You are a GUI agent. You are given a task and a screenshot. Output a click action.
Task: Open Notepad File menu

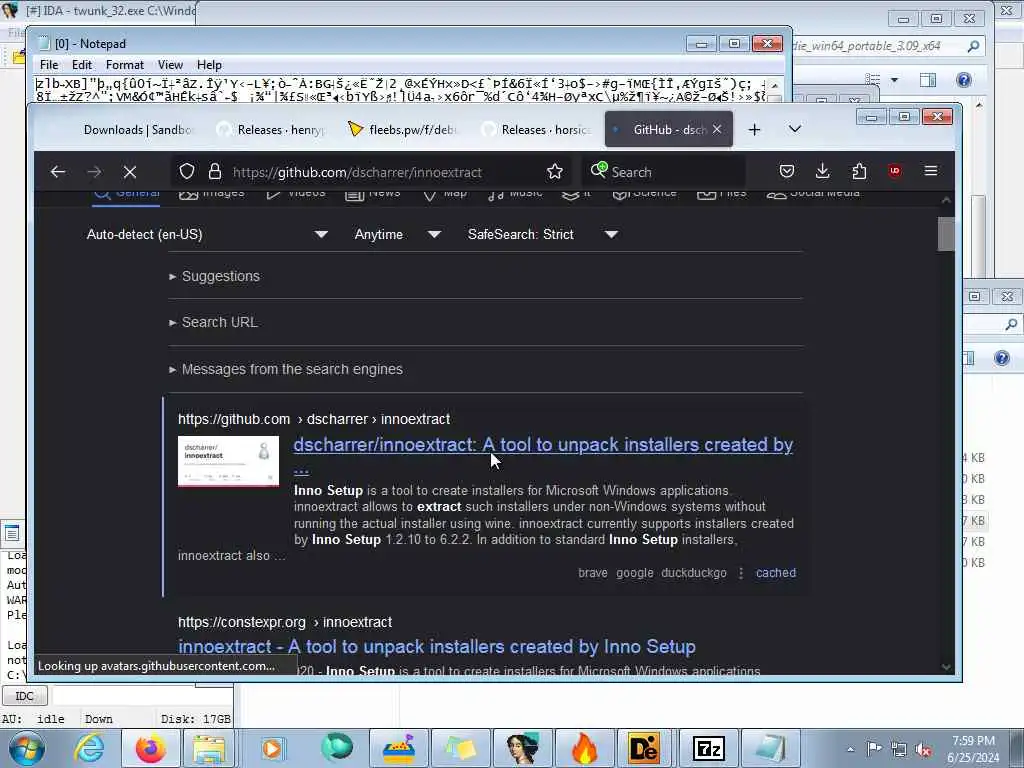point(49,65)
